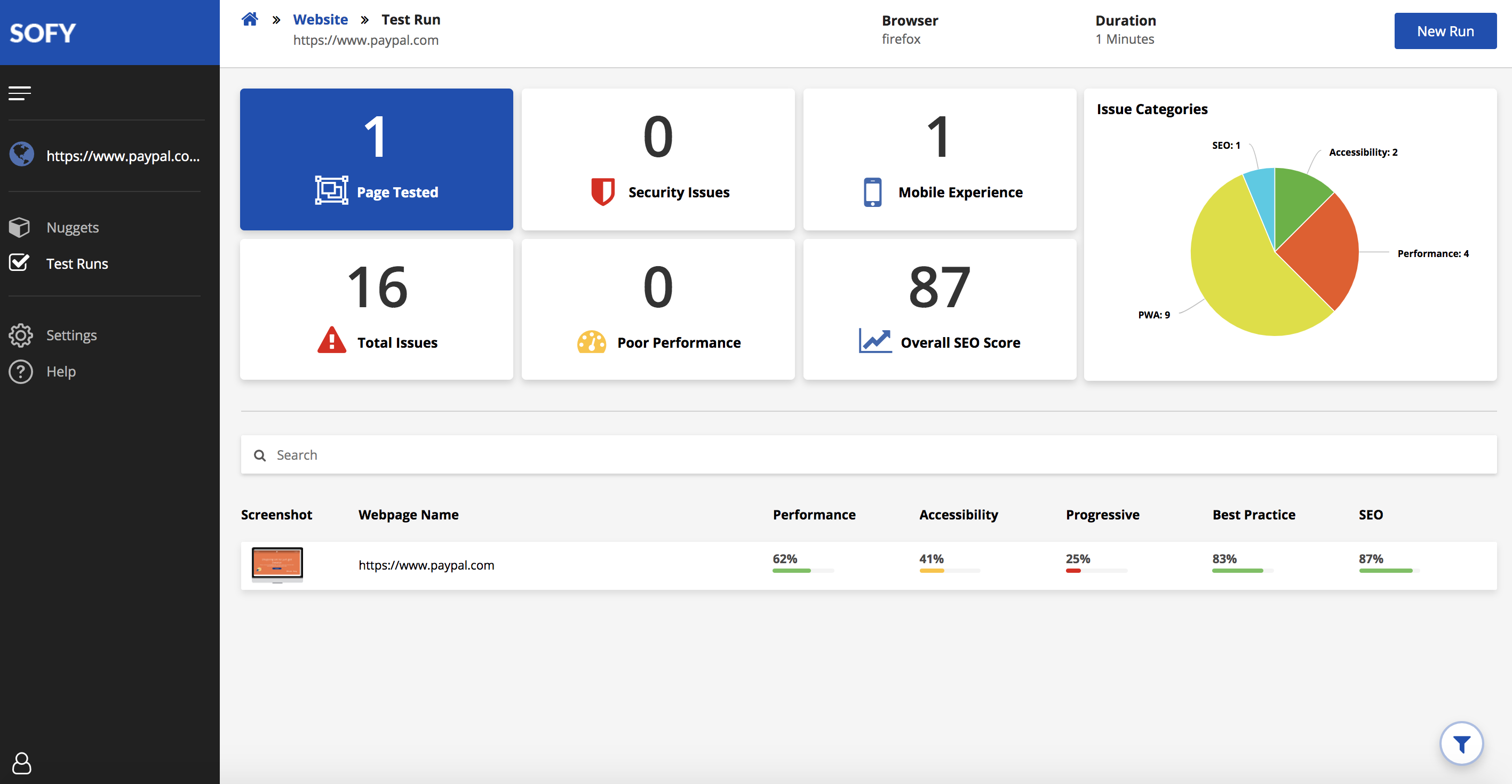Click the Security Issues shield icon
The image size is (1512, 784).
pyautogui.click(x=603, y=192)
